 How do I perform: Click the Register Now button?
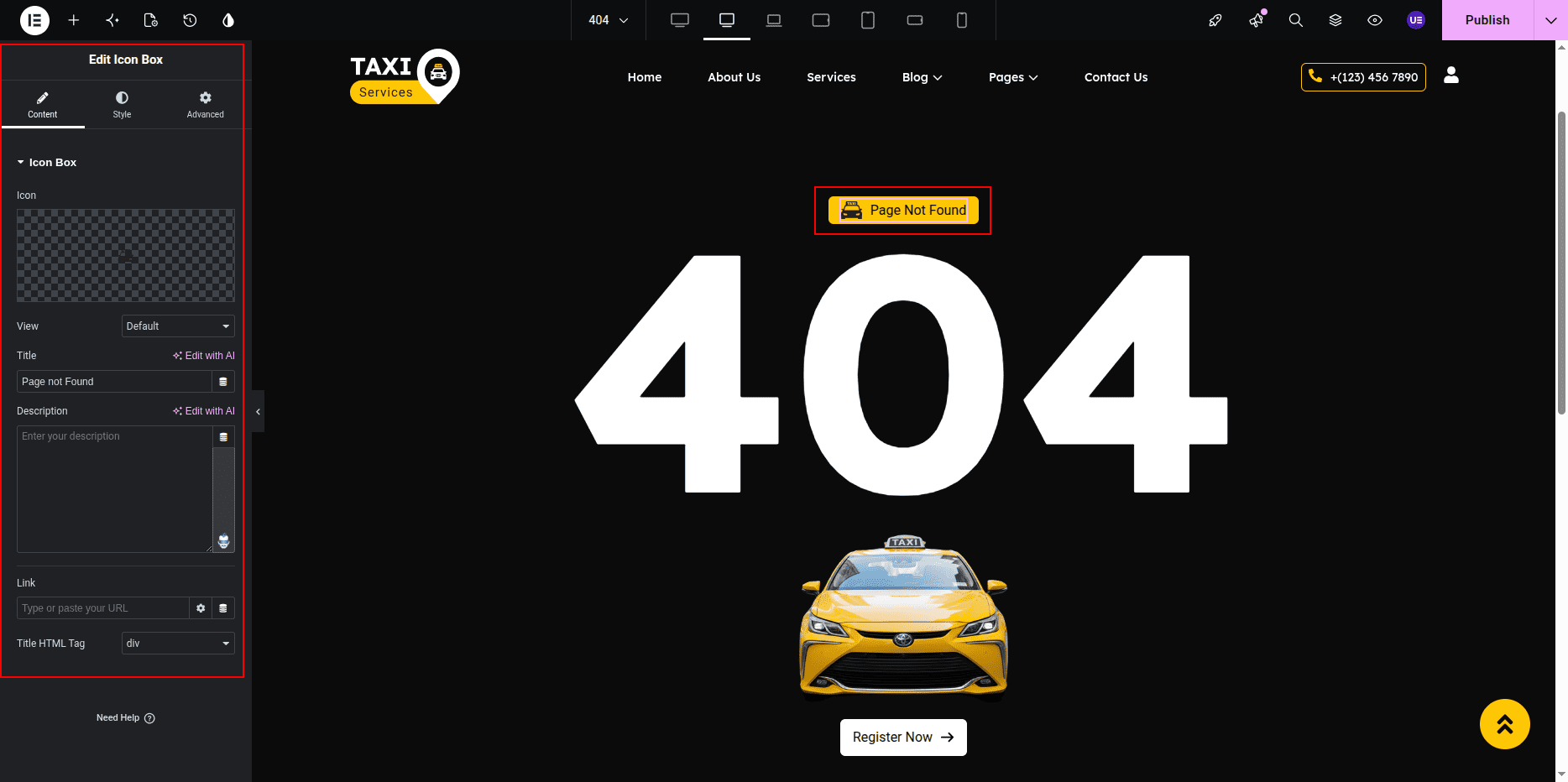point(903,738)
